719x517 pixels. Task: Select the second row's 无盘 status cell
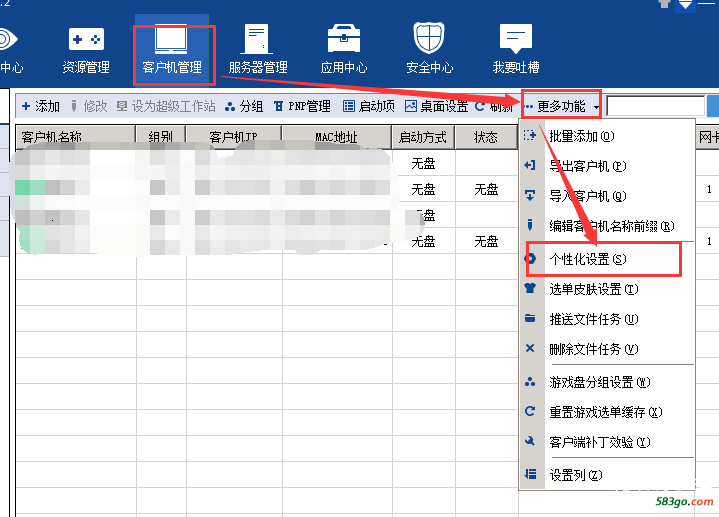(x=486, y=189)
